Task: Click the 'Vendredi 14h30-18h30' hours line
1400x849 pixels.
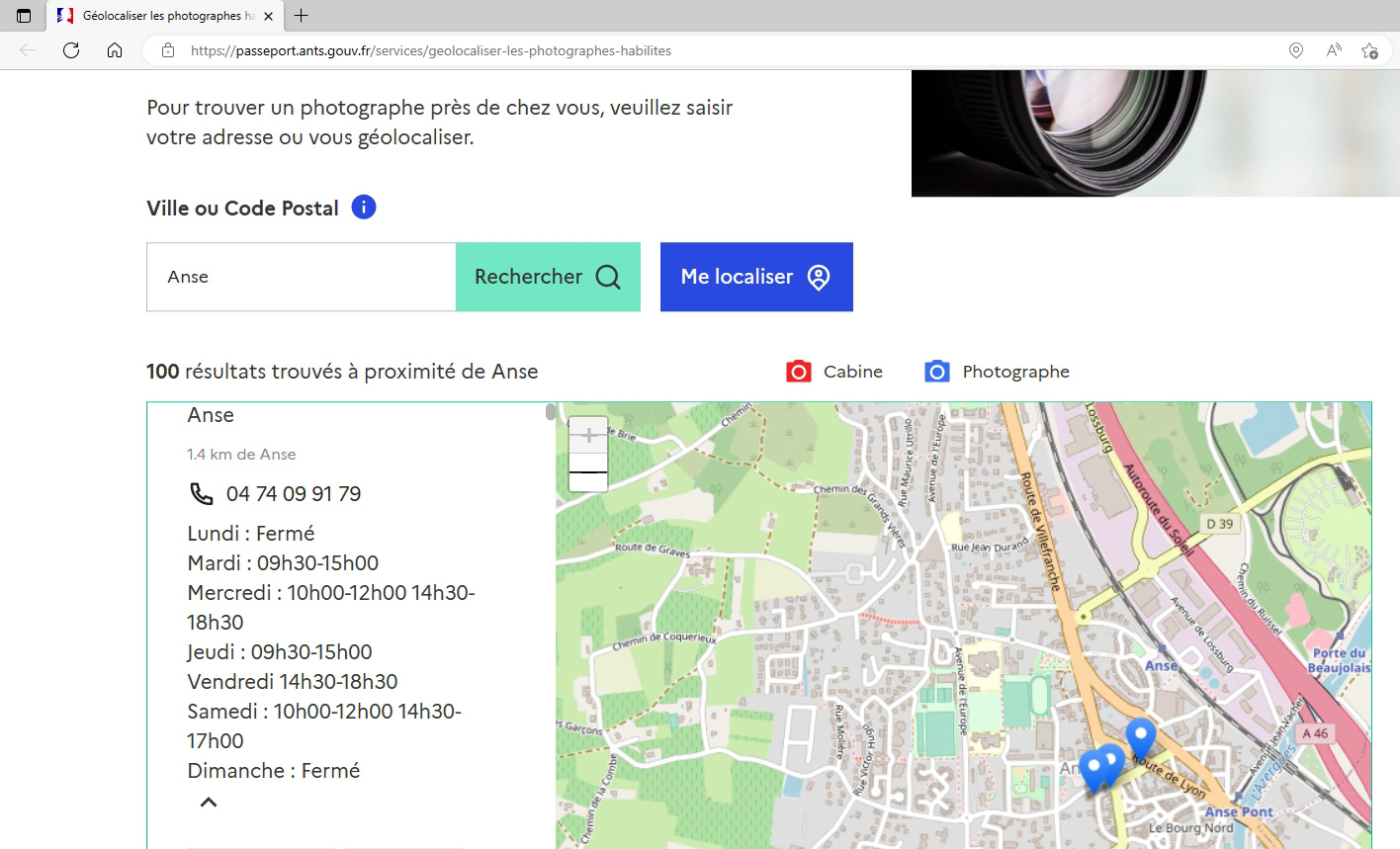Action: click(293, 682)
